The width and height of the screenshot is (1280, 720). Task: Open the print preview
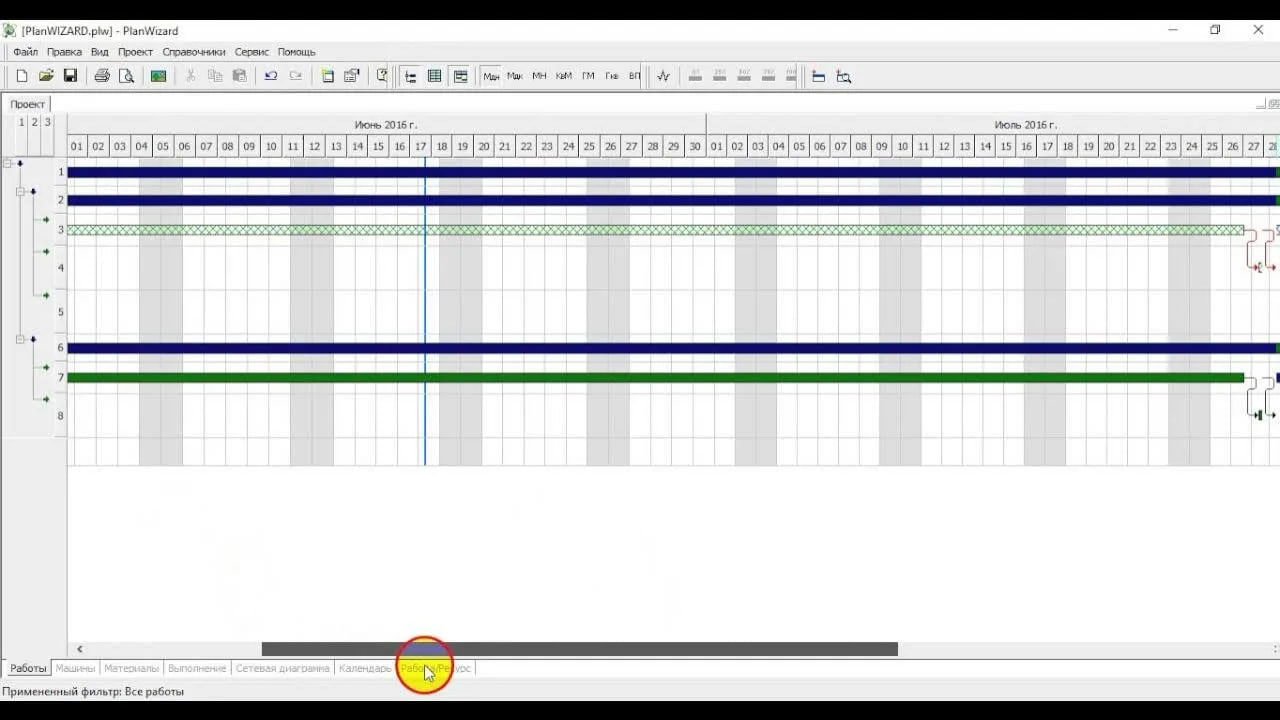click(125, 75)
